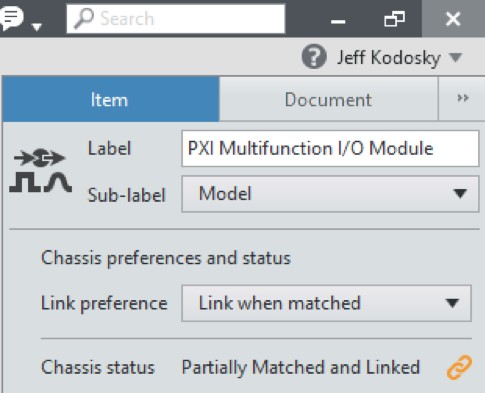Open the Sub-label Model dropdown
The height and width of the screenshot is (393, 485).
(x=330, y=194)
